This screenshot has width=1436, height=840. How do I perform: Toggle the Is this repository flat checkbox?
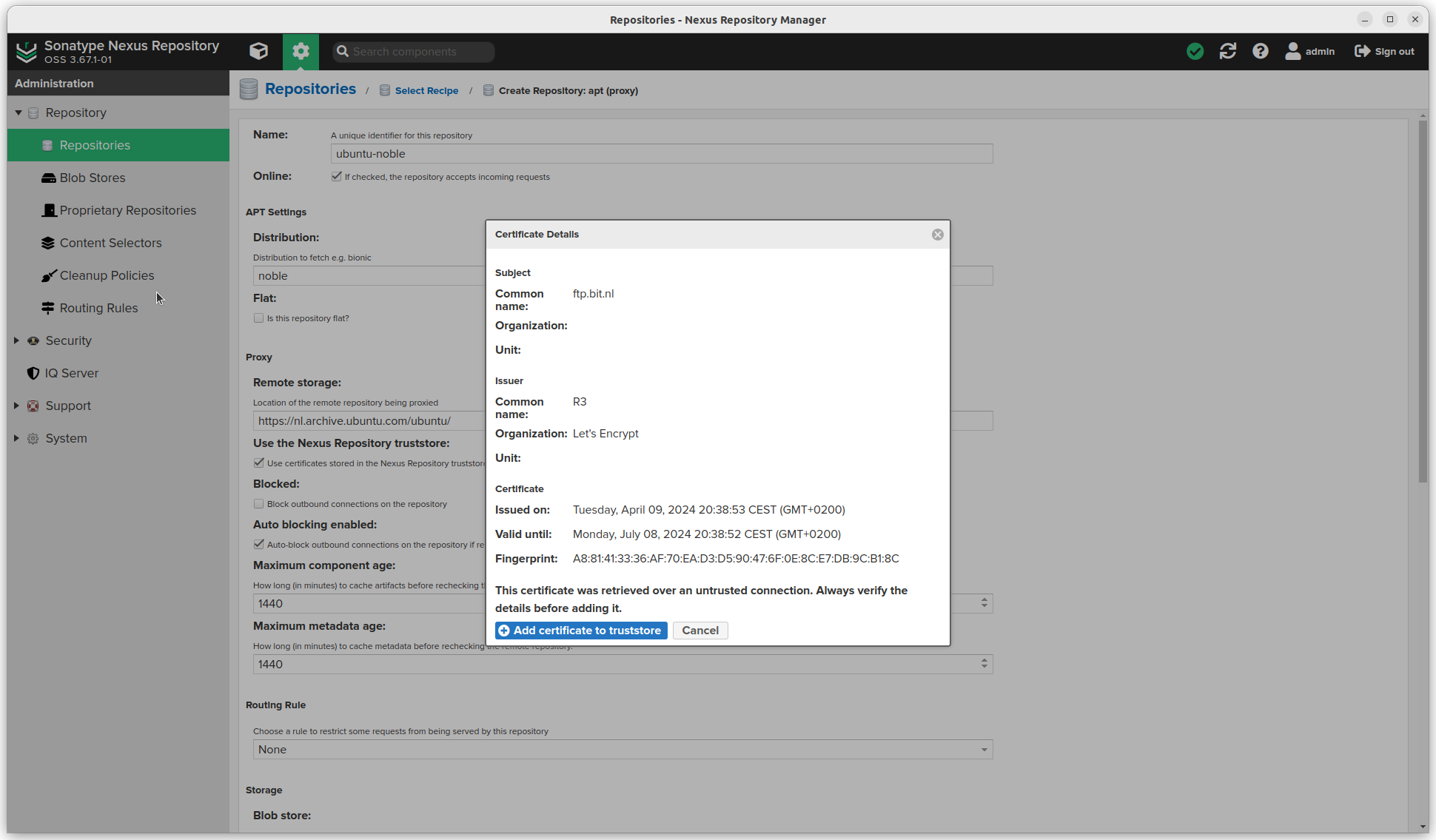(x=258, y=318)
